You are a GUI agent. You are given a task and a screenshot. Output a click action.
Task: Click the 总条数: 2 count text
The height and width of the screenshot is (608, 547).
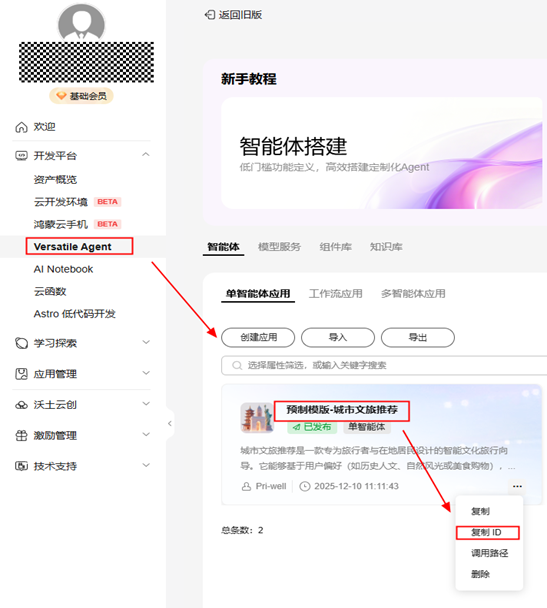click(242, 530)
